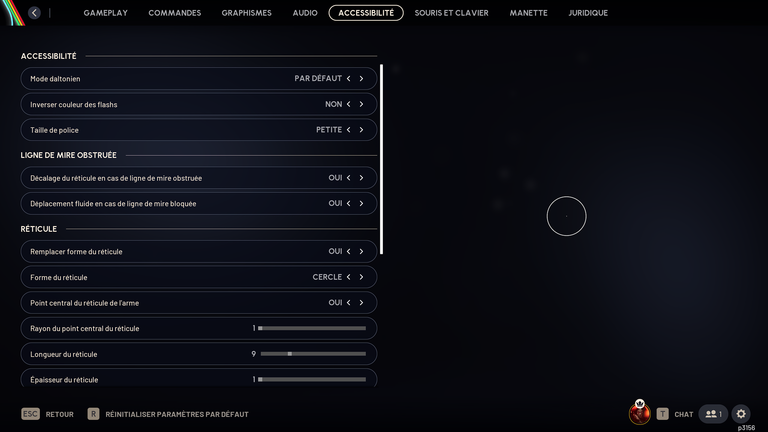Click the Forme du réticule label

coord(59,277)
